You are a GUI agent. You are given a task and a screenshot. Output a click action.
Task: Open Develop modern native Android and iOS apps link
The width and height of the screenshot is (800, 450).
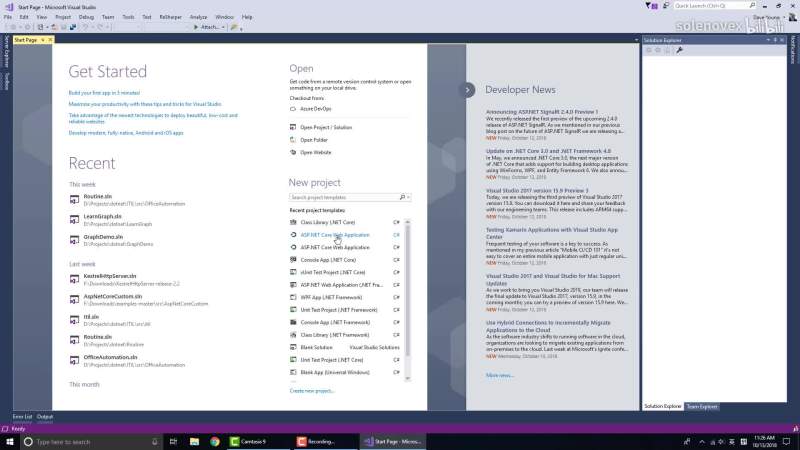[x=126, y=133]
